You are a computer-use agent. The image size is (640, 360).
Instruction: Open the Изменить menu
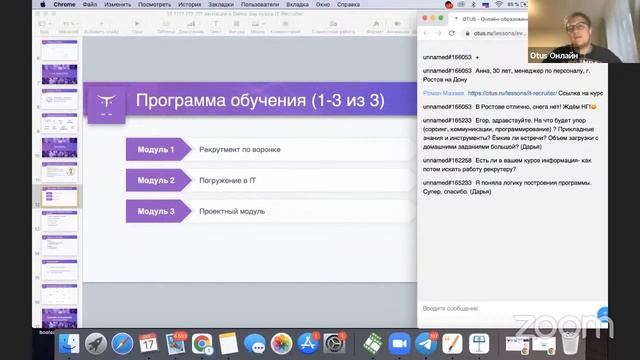(x=118, y=4)
